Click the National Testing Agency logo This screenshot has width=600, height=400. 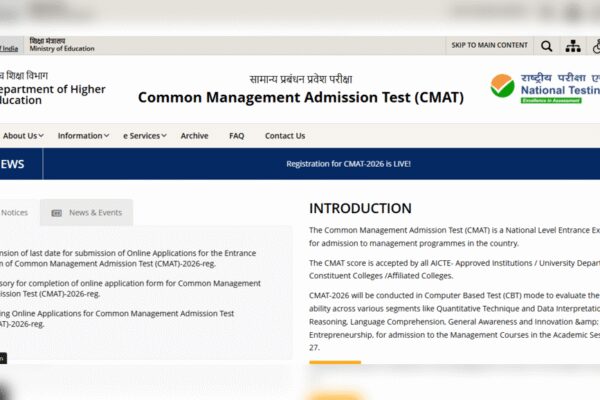545,88
